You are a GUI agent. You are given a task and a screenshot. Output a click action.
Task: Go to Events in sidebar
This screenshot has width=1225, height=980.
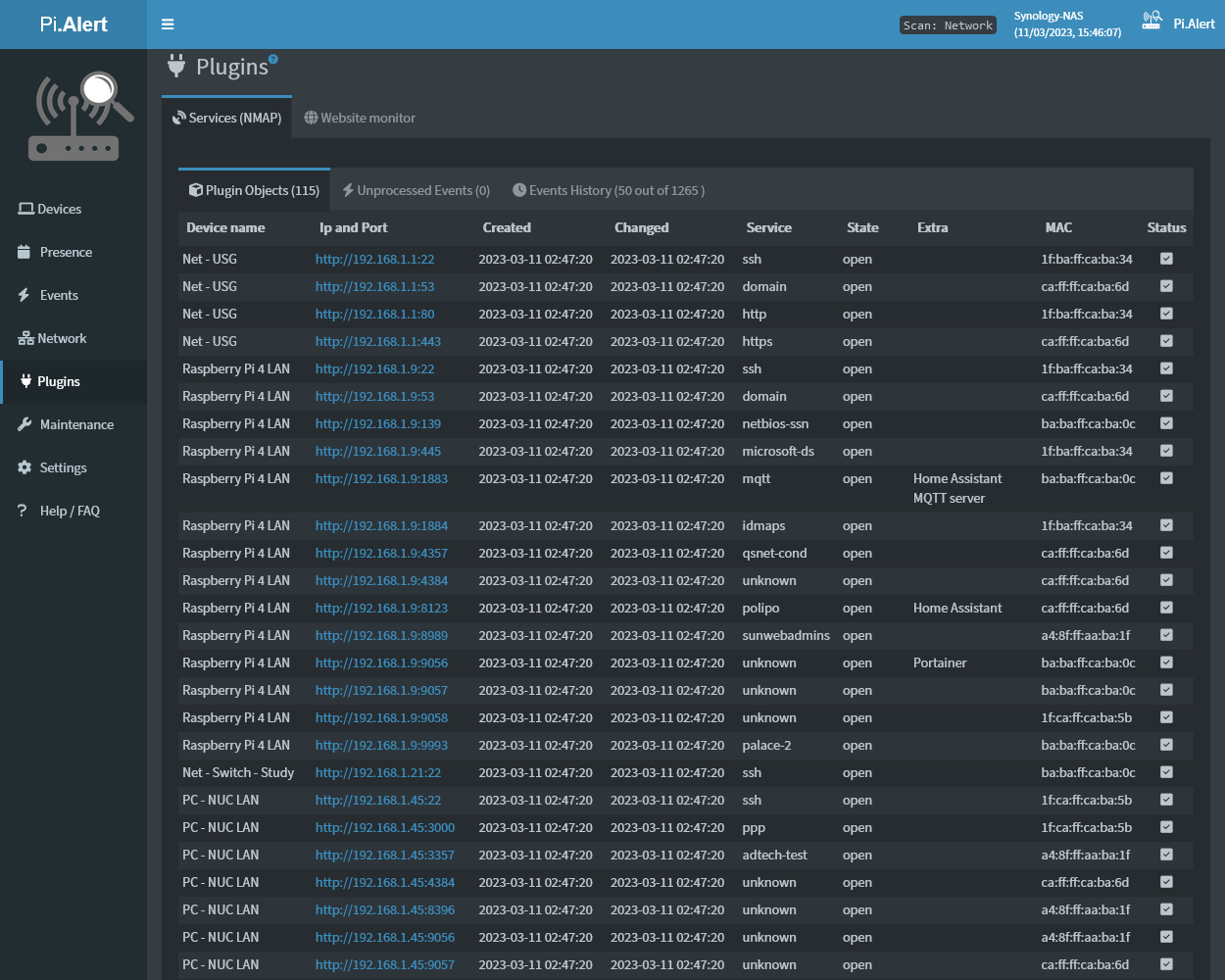(x=58, y=295)
